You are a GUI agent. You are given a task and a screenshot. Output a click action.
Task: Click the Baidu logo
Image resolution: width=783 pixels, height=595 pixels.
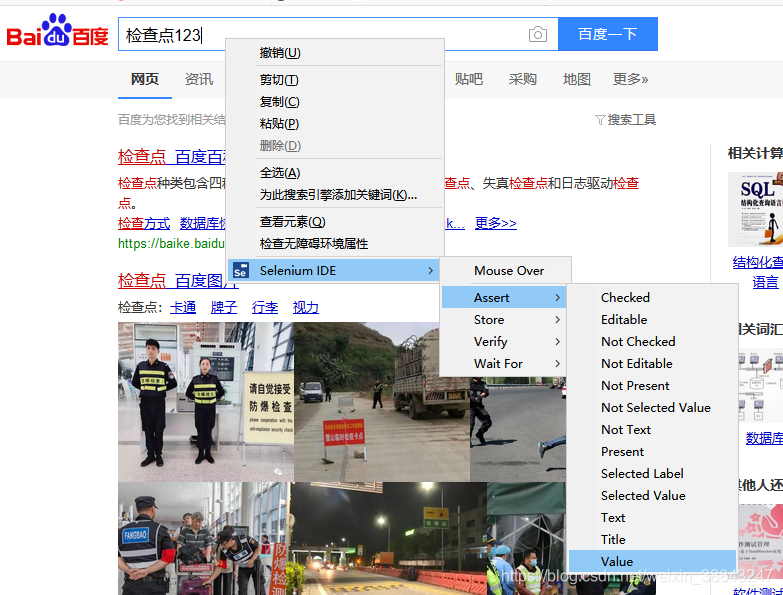pos(57,31)
